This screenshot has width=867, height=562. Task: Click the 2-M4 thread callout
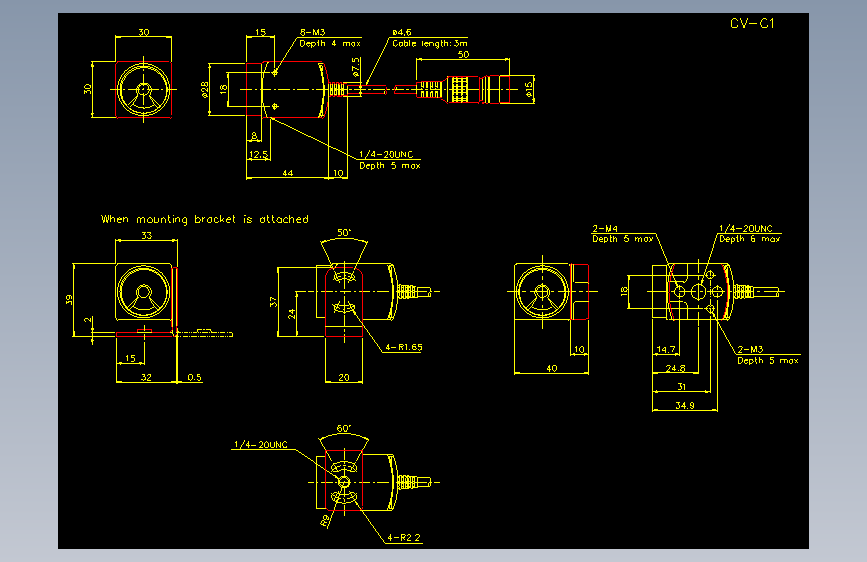605,228
